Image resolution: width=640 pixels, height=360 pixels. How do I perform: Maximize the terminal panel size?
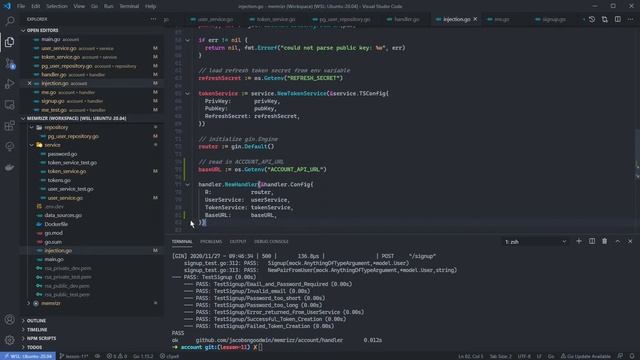(x=618, y=242)
